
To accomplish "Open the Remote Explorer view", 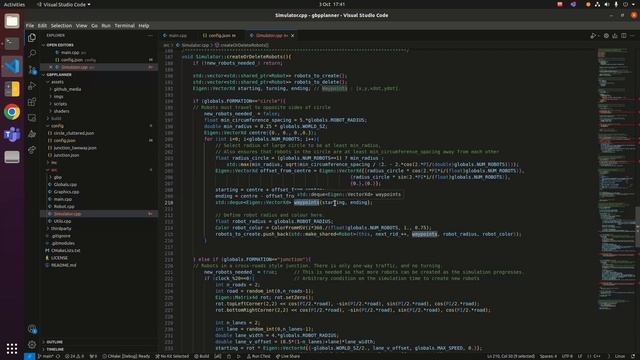I will coord(32,118).
